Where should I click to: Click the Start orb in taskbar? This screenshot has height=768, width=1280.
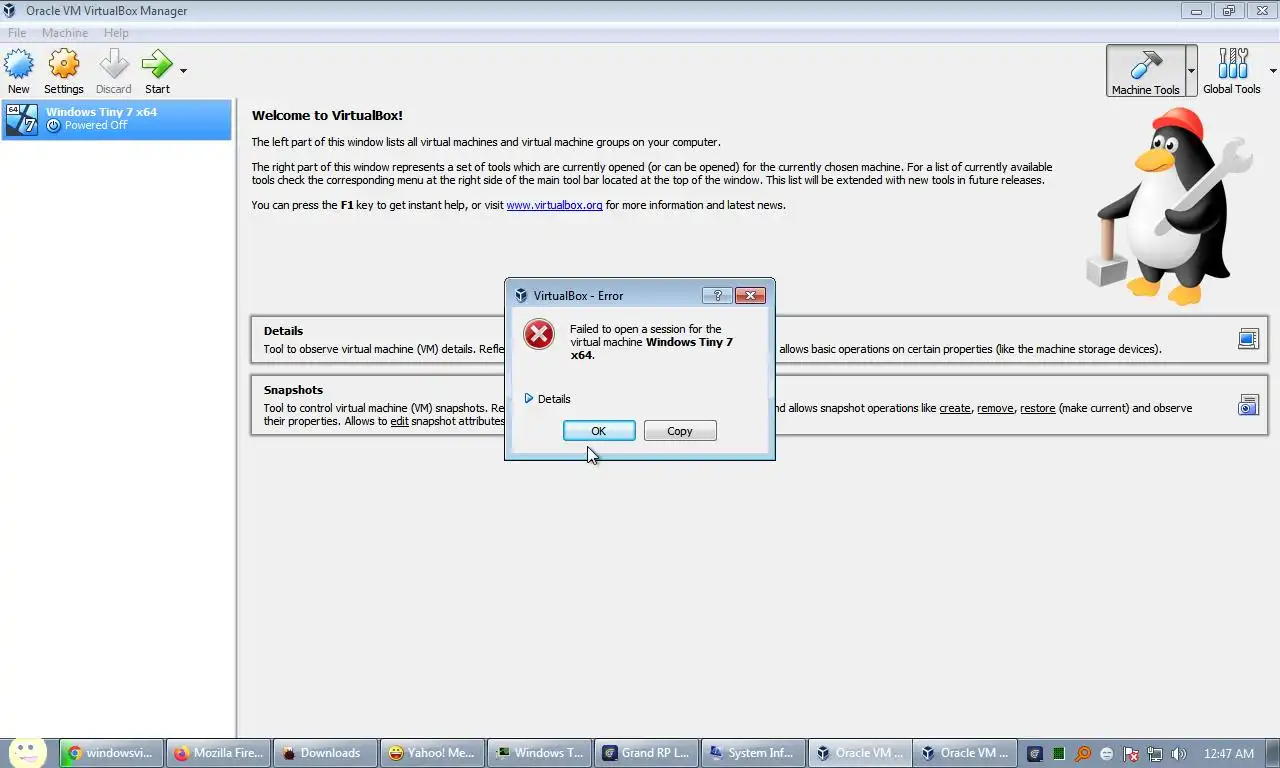(27, 752)
